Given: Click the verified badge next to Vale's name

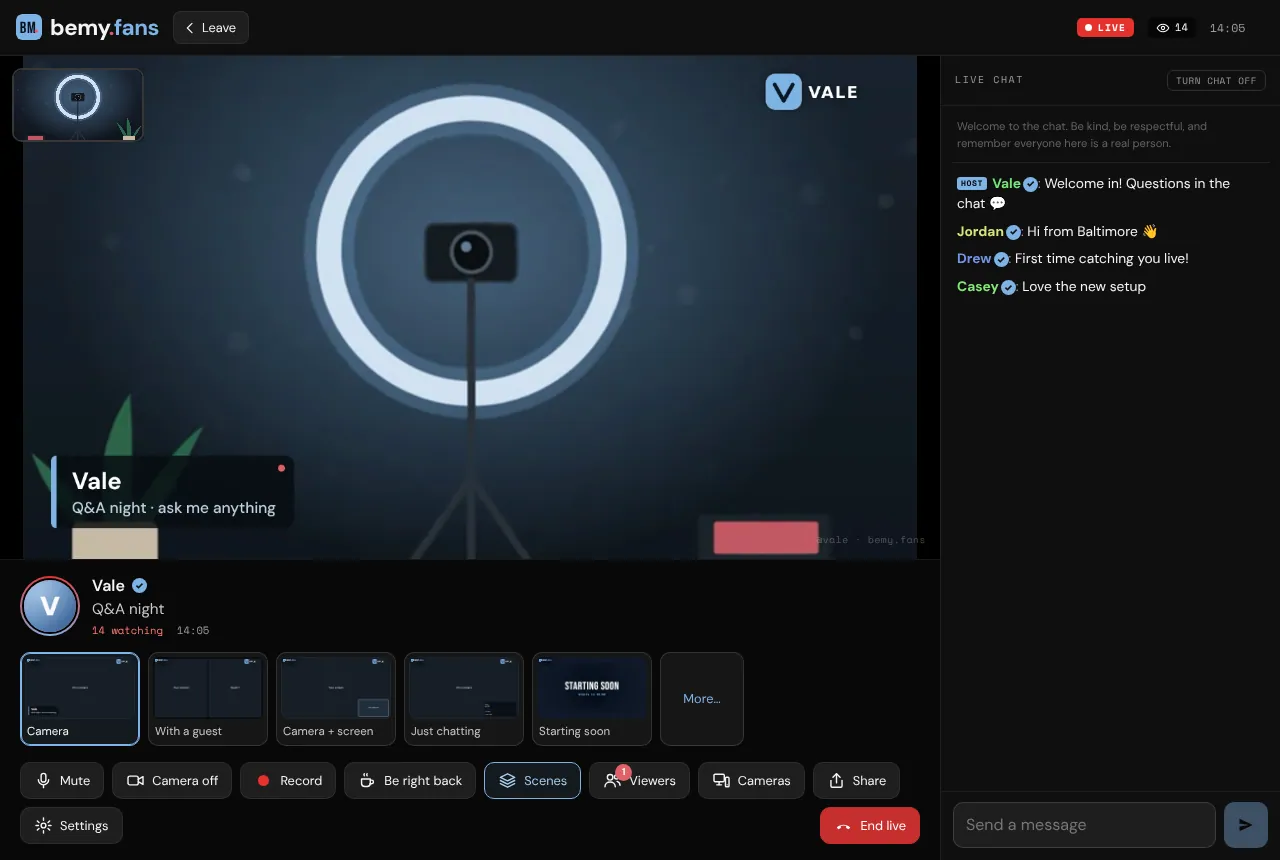Looking at the screenshot, I should (x=140, y=585).
